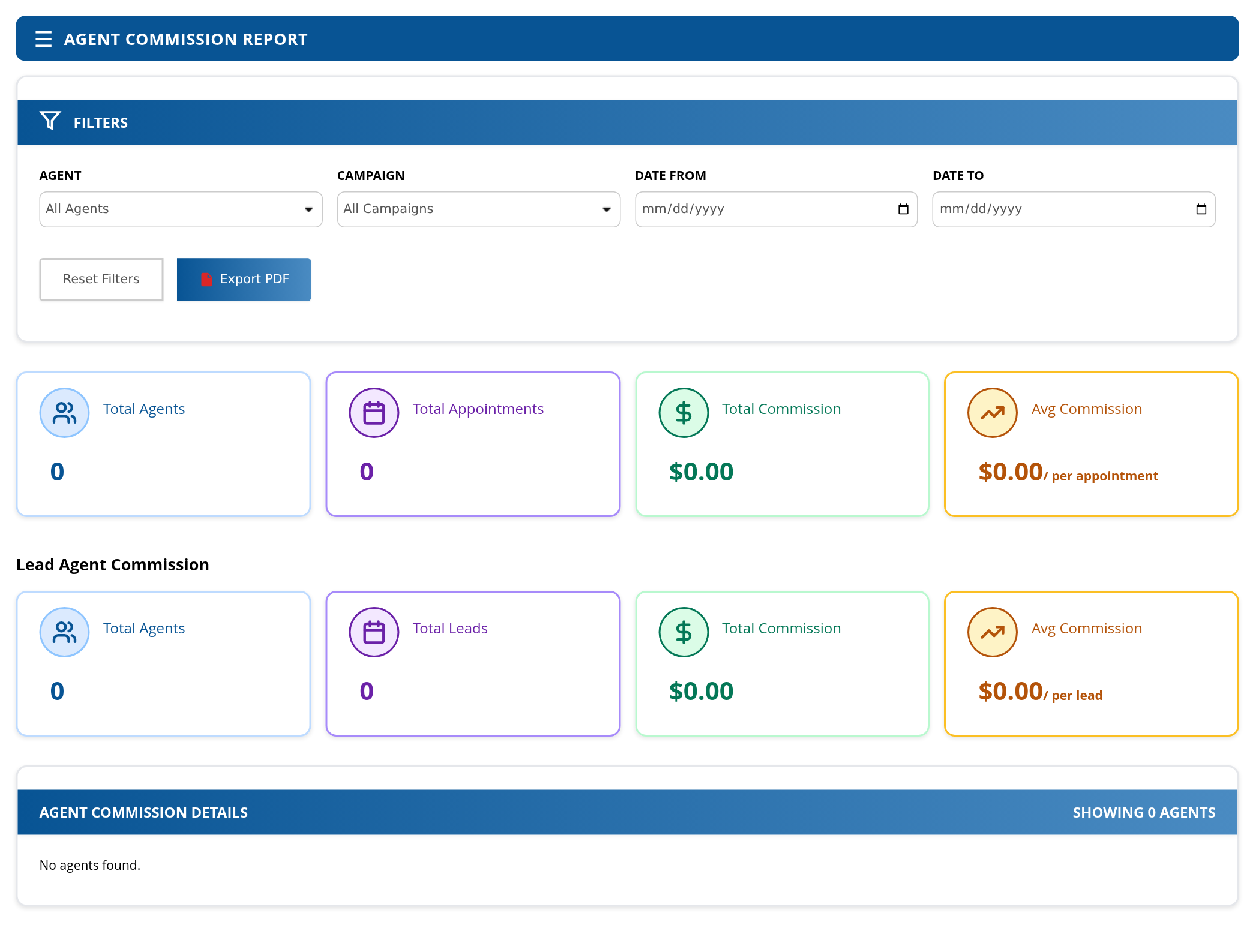This screenshot has width=1256, height=952.
Task: Click the Agent Commission Details header
Action: coord(143,813)
